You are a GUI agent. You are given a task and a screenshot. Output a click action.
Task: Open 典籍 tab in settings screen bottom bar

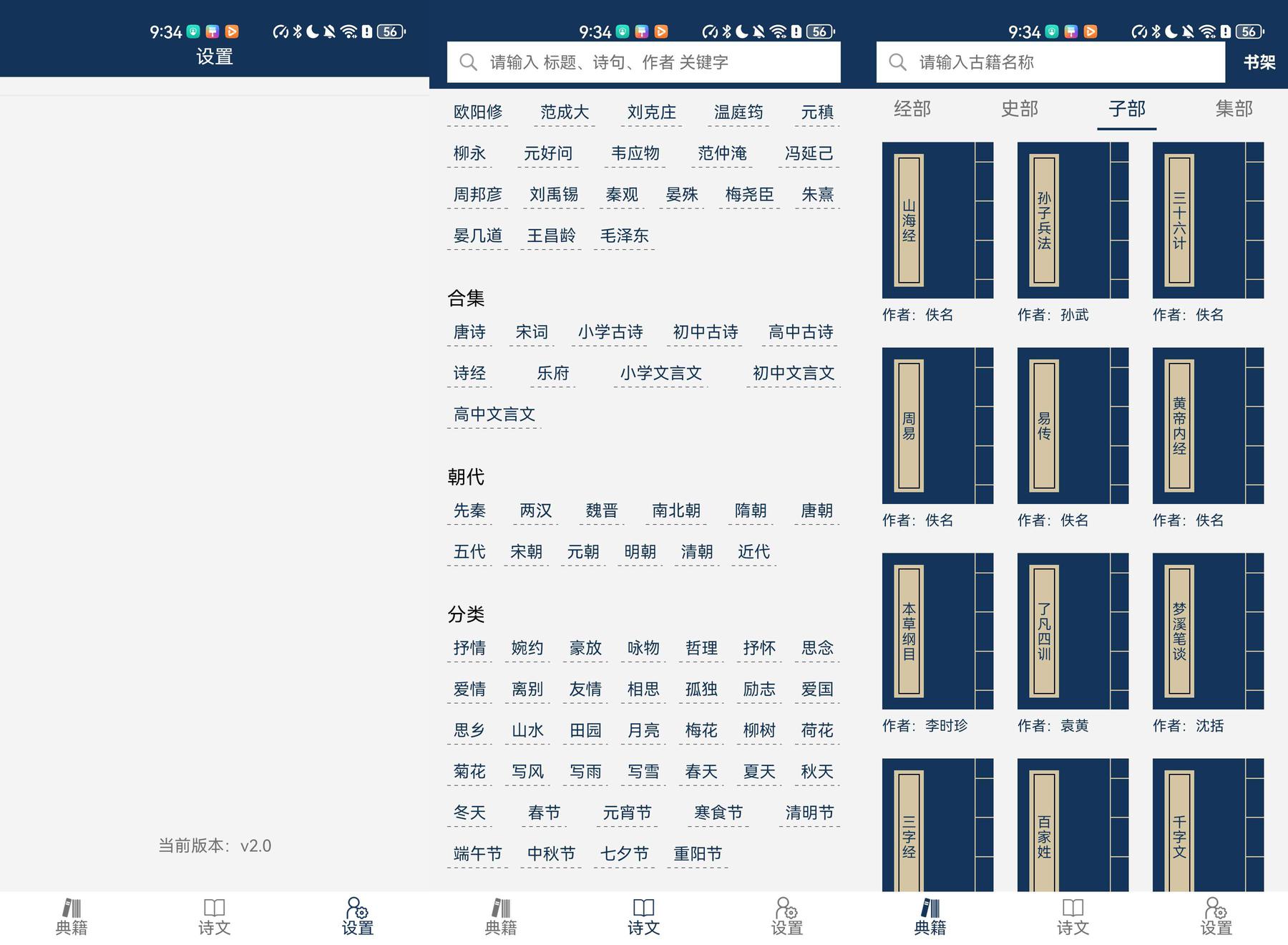(72, 917)
